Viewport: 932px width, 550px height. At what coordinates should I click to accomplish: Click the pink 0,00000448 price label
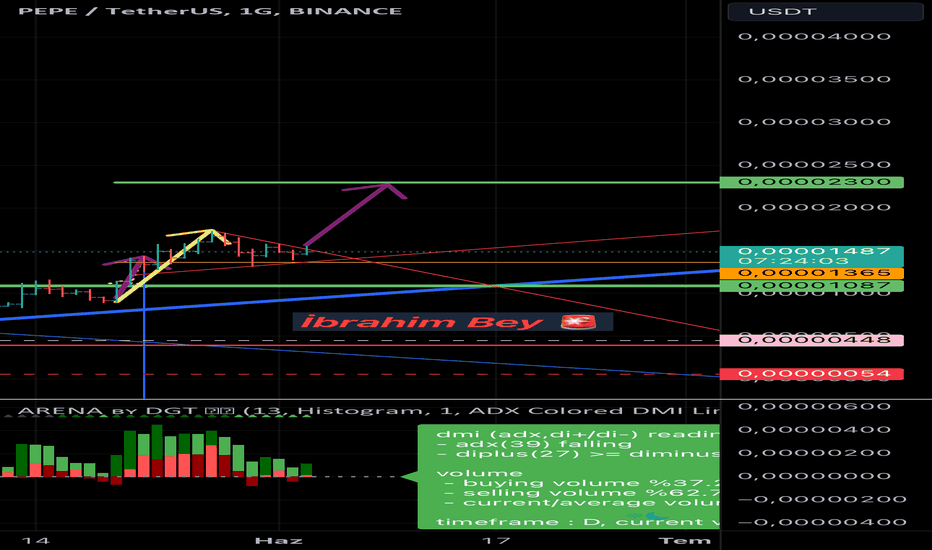click(x=817, y=340)
